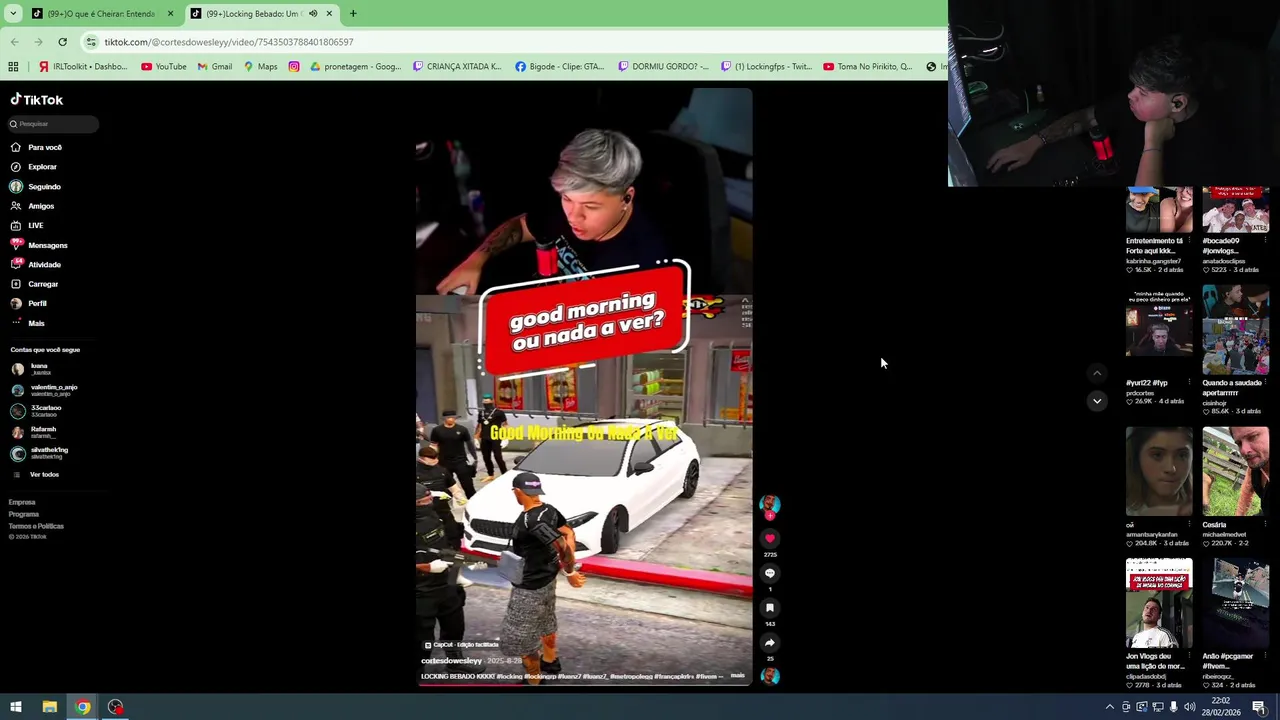Click the share arrow icon
Viewport: 1280px width, 720px height.
pos(770,643)
